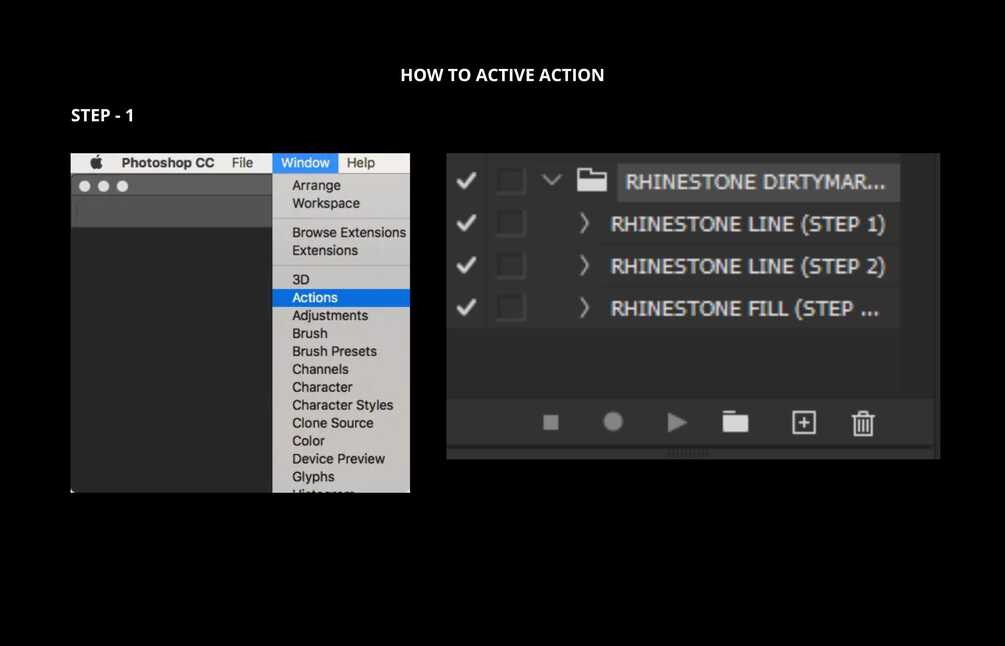Open the 3D panel from the menu
This screenshot has width=1005, height=646.
tap(301, 279)
